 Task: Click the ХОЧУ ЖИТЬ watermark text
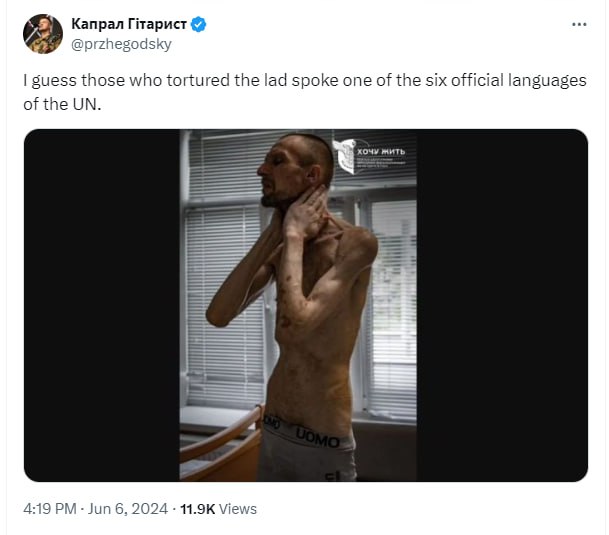(x=381, y=151)
